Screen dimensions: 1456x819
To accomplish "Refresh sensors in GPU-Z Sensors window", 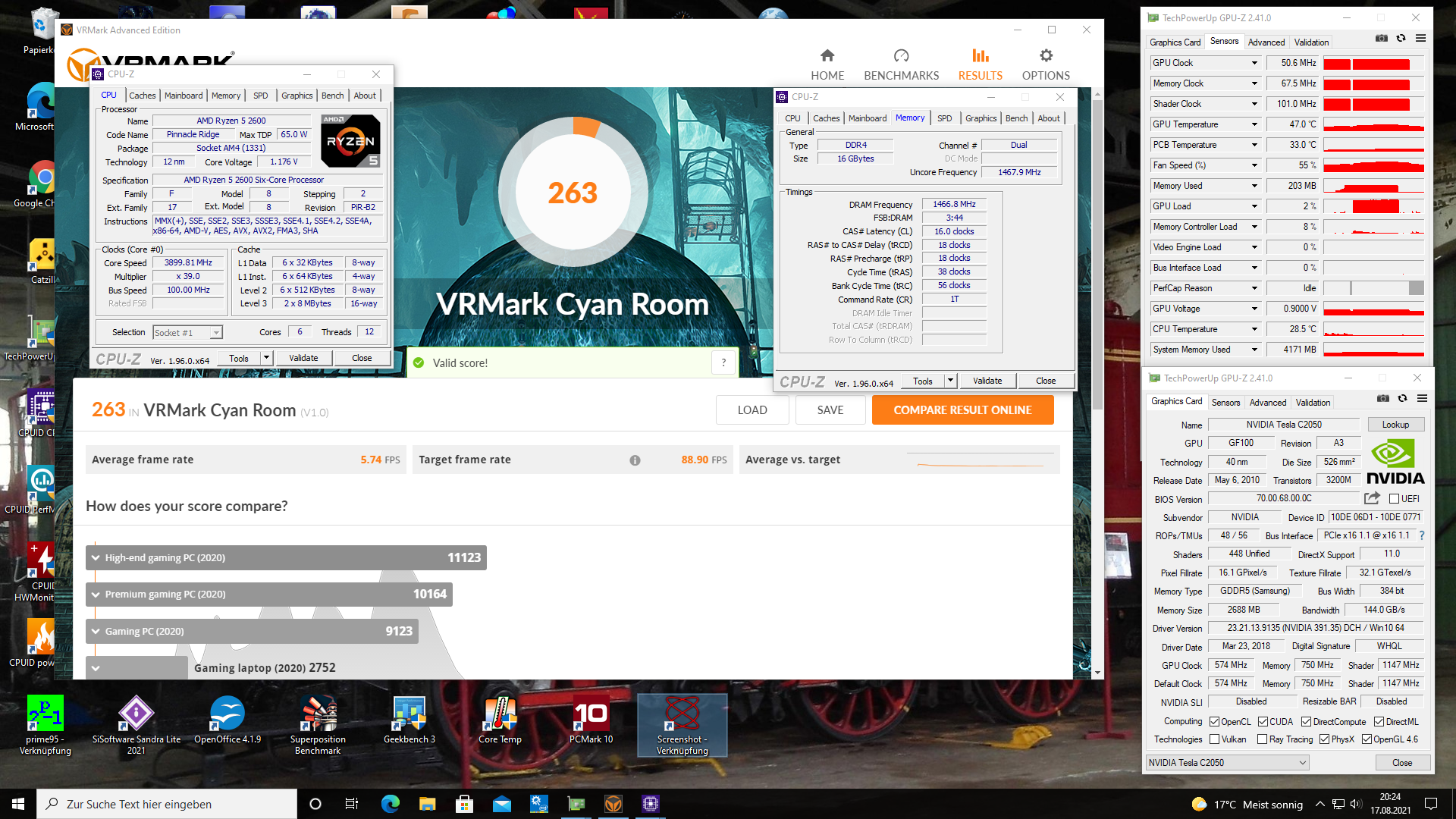I will click(1401, 38).
